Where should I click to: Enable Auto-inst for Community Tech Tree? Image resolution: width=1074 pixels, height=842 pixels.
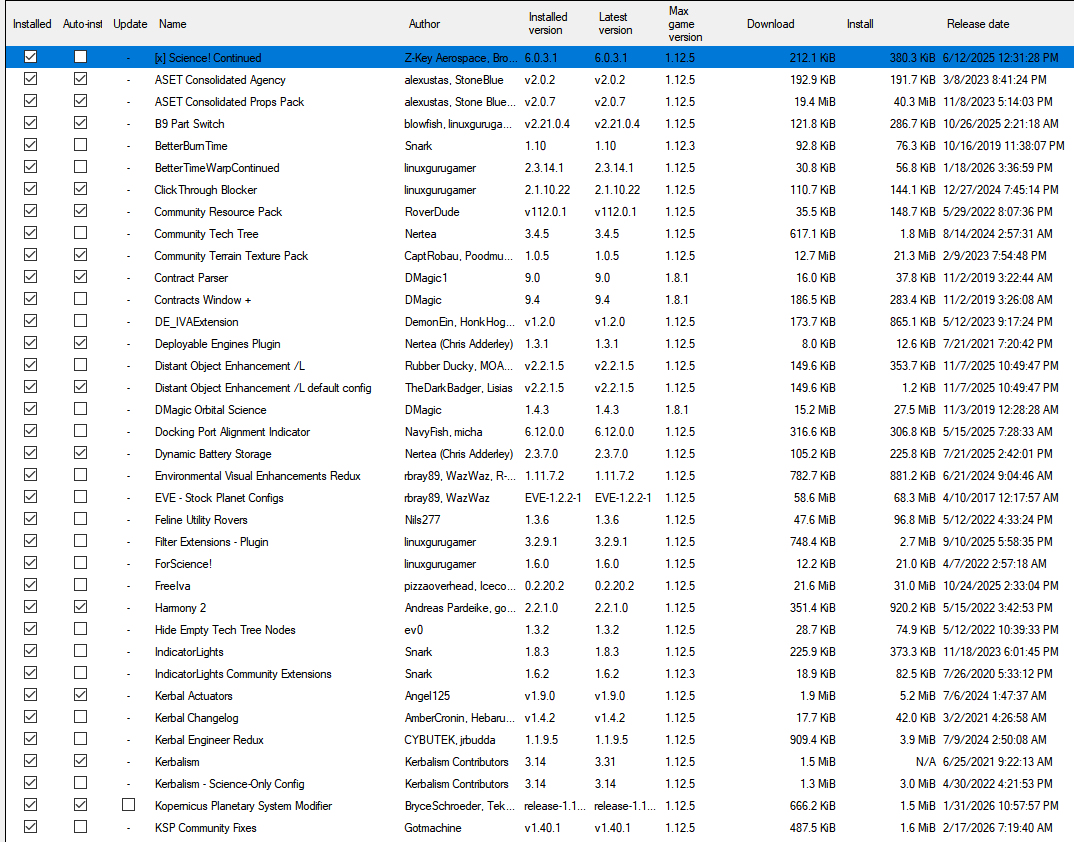point(81,233)
